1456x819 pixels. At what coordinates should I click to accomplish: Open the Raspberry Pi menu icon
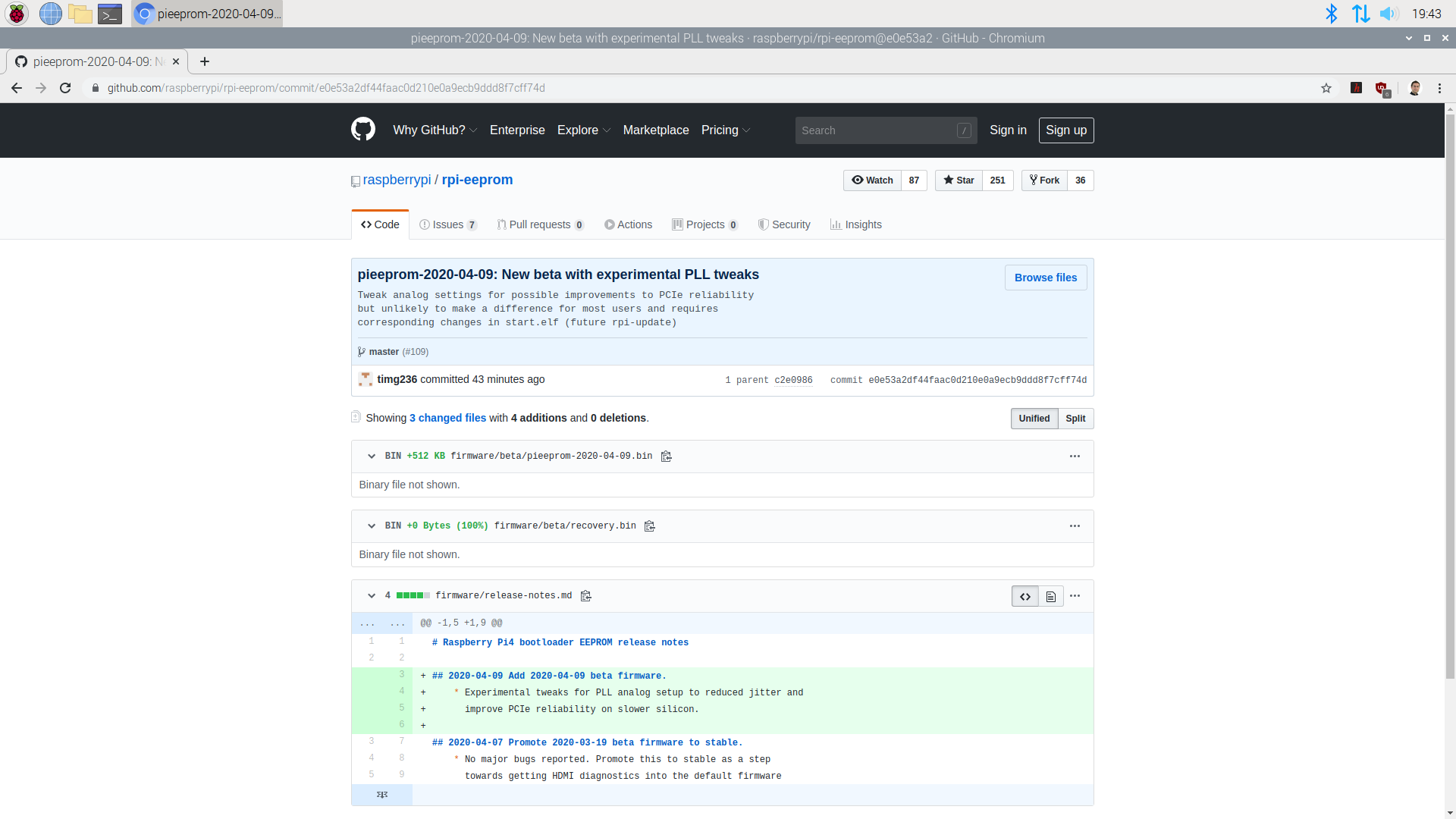point(17,14)
